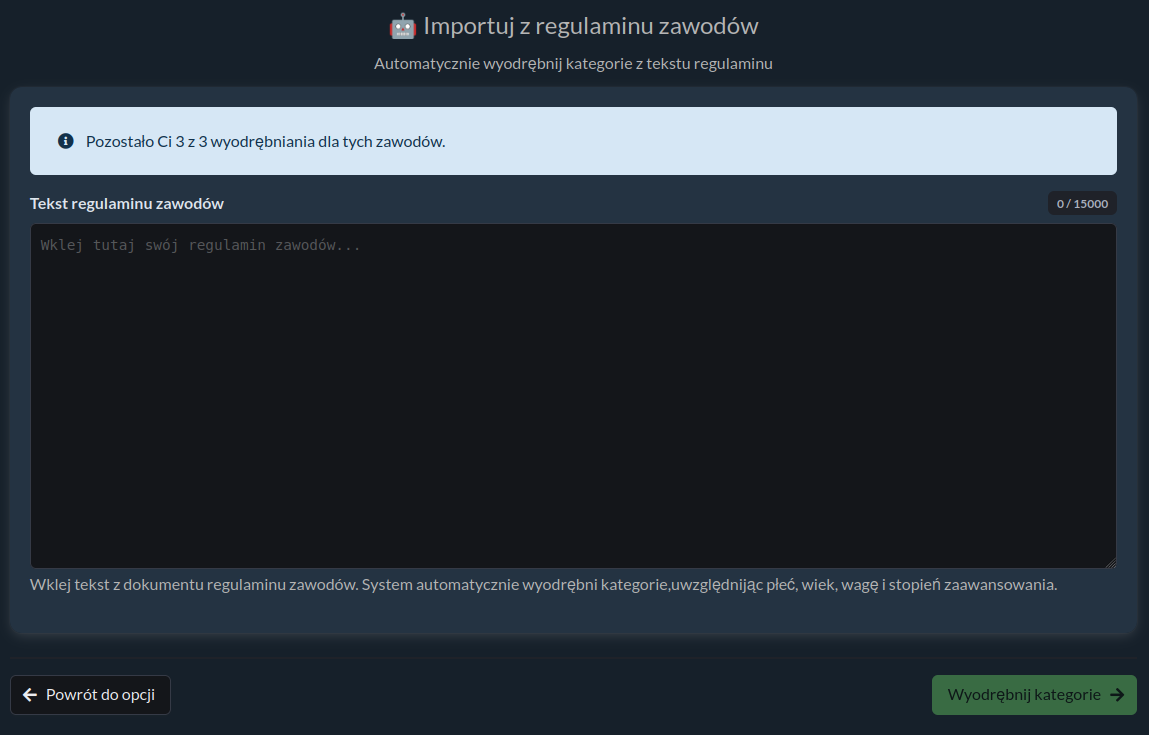This screenshot has width=1149, height=735.
Task: Click the "Powrót do opcji" button label text
Action: (100, 695)
